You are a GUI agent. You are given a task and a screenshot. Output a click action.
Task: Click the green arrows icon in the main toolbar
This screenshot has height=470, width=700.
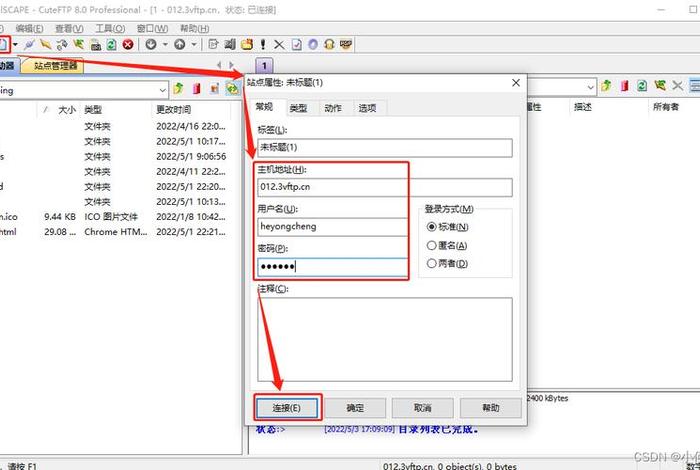(79, 44)
